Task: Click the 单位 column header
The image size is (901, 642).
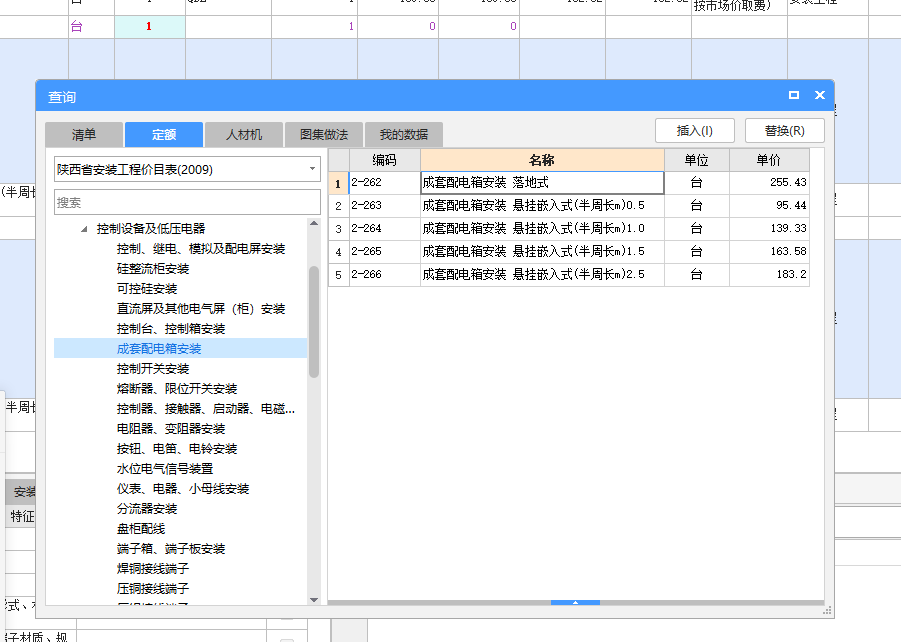Action: coord(696,160)
